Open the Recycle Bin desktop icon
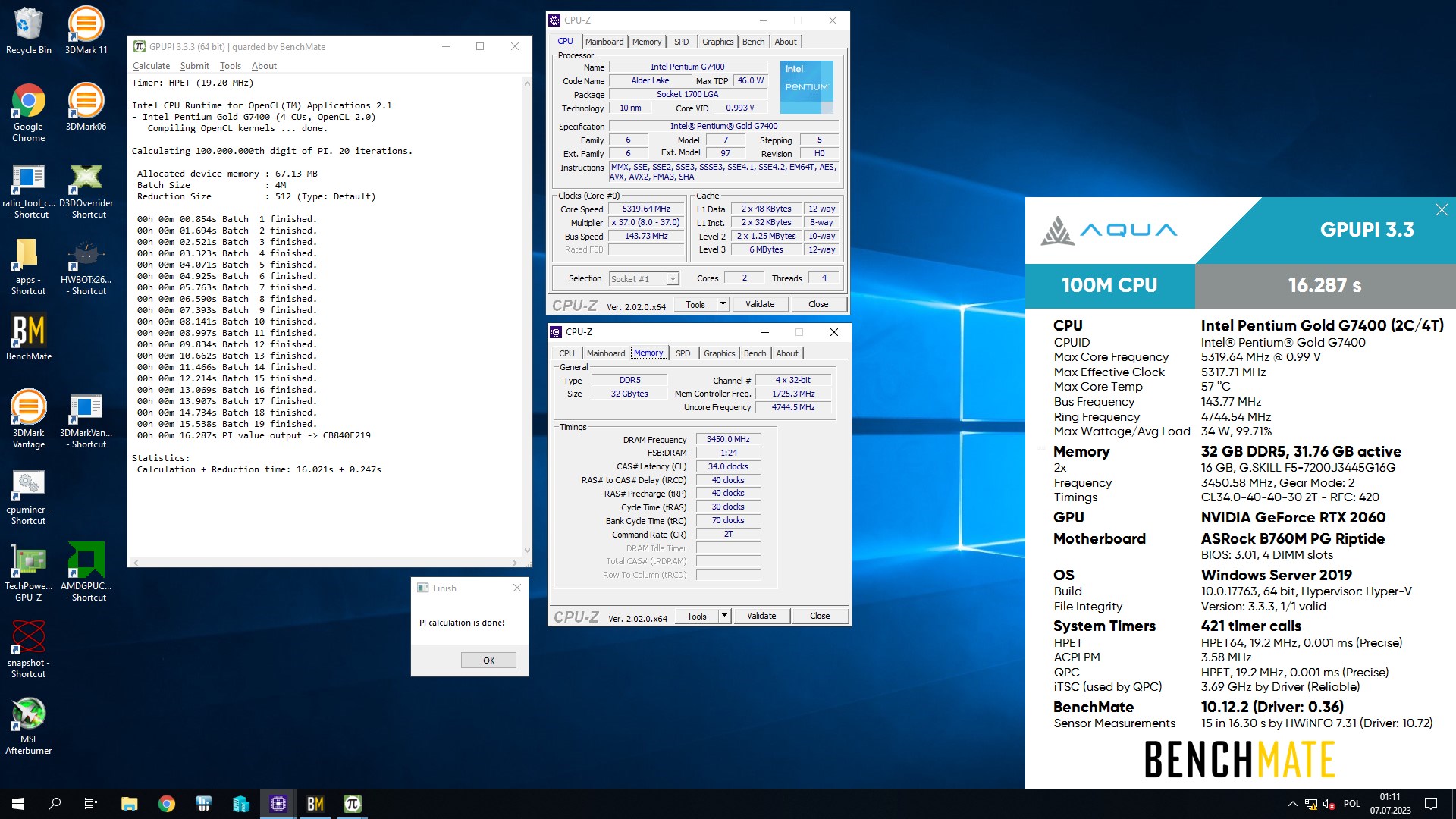This screenshot has height=819, width=1456. (x=28, y=30)
